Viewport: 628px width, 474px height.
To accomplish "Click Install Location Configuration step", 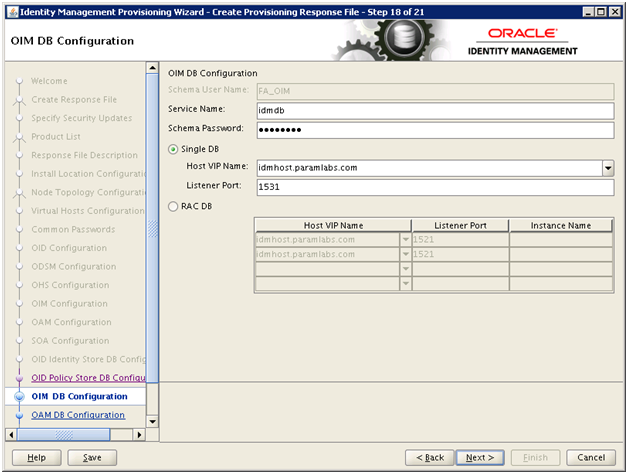I will [x=88, y=174].
